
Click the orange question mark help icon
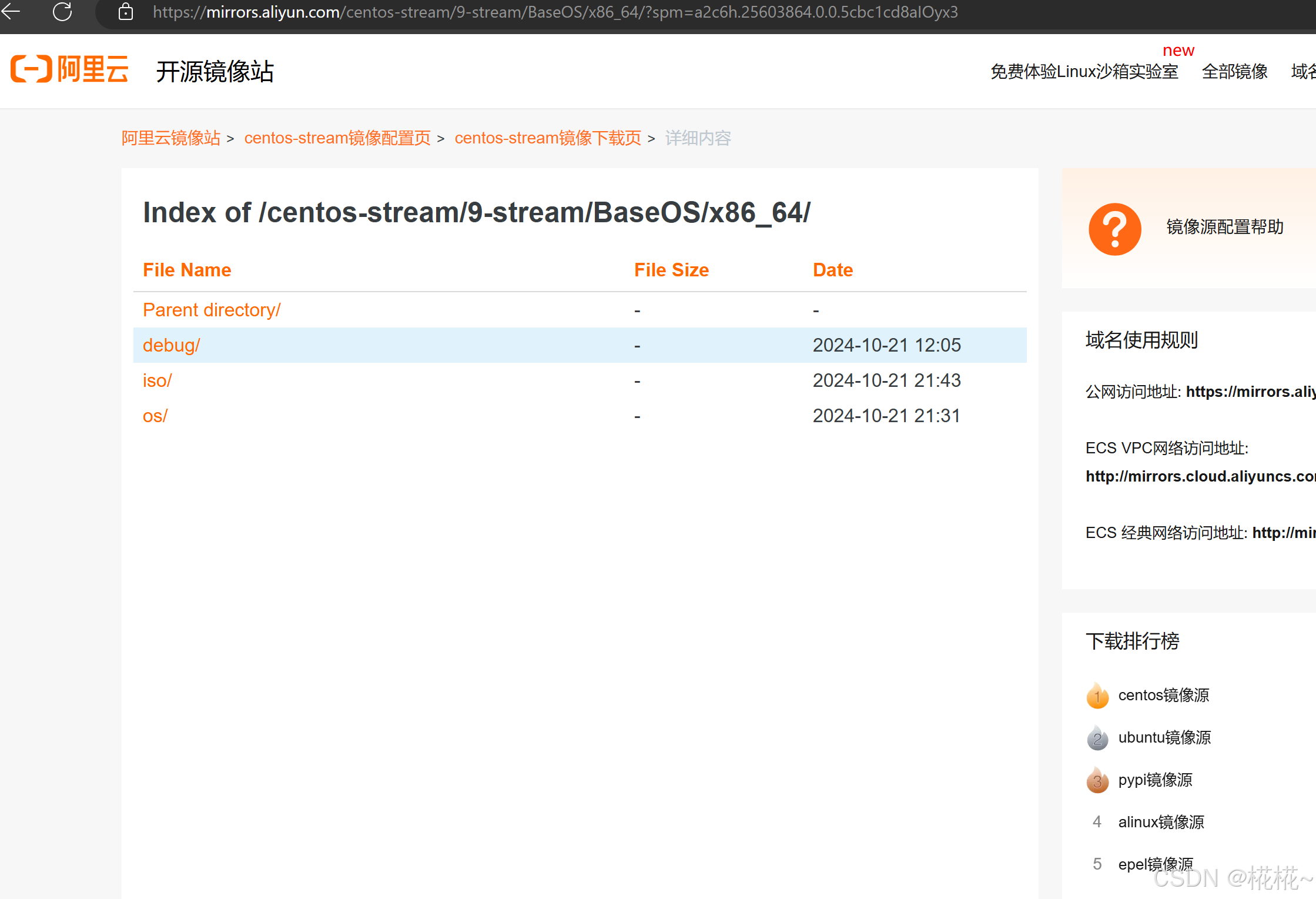point(1114,229)
